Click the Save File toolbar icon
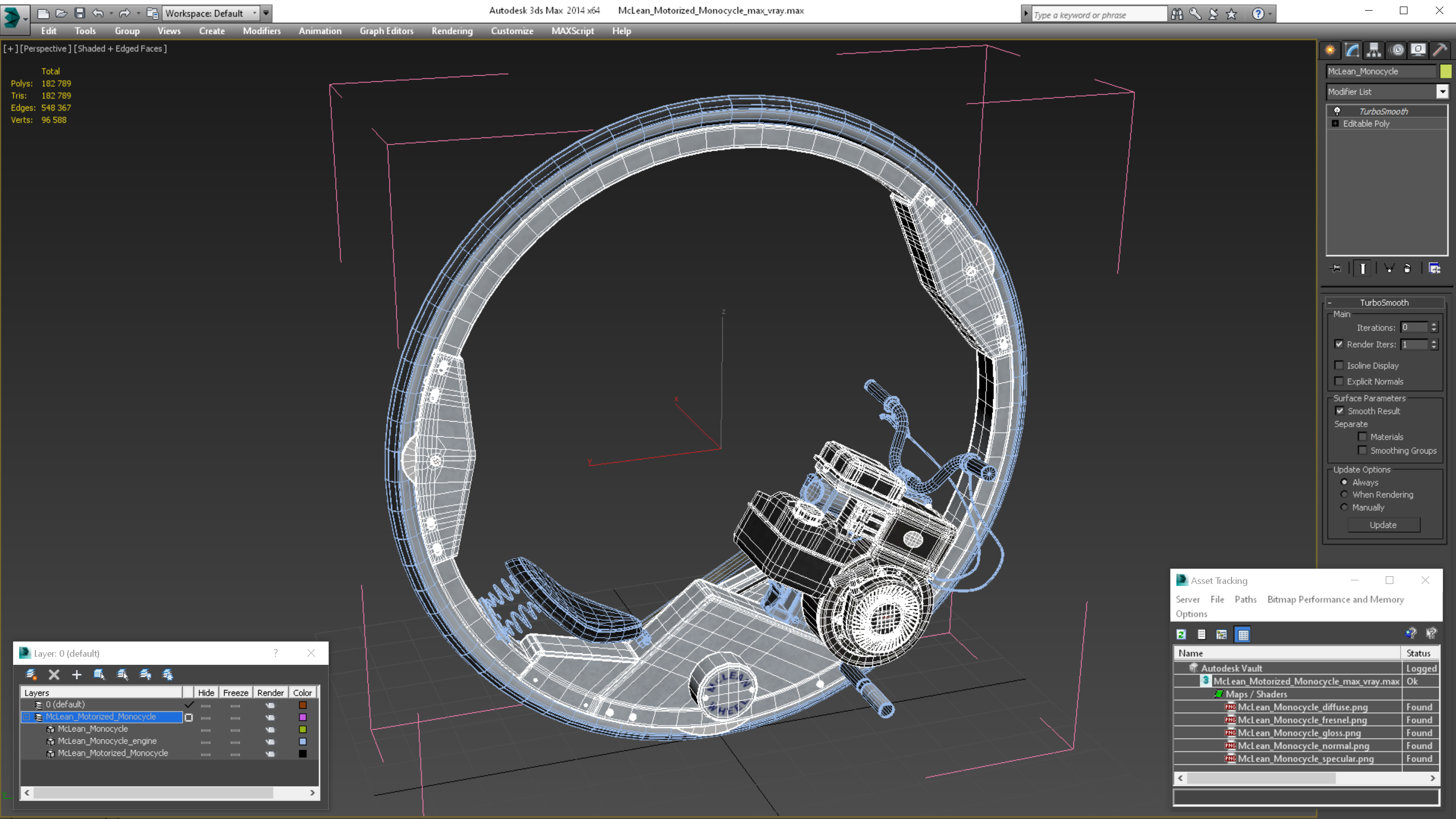1456x819 pixels. (x=80, y=13)
